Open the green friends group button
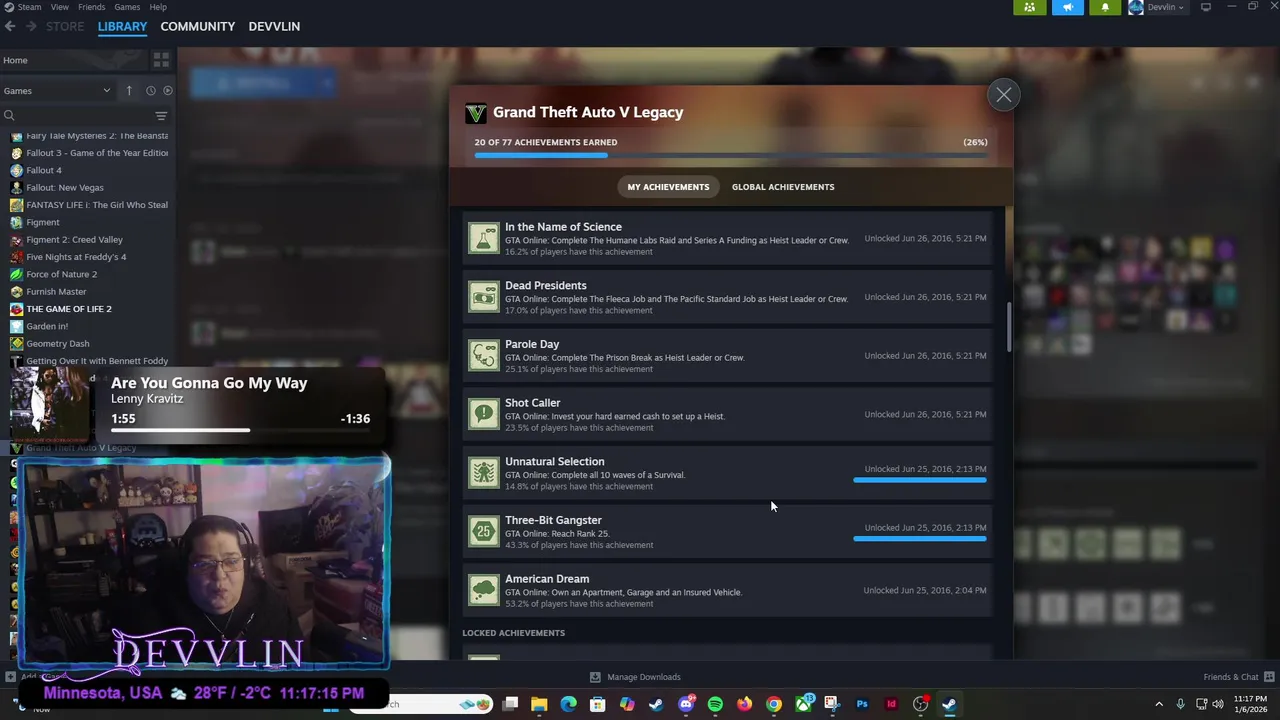Viewport: 1280px width, 720px height. 1029,7
